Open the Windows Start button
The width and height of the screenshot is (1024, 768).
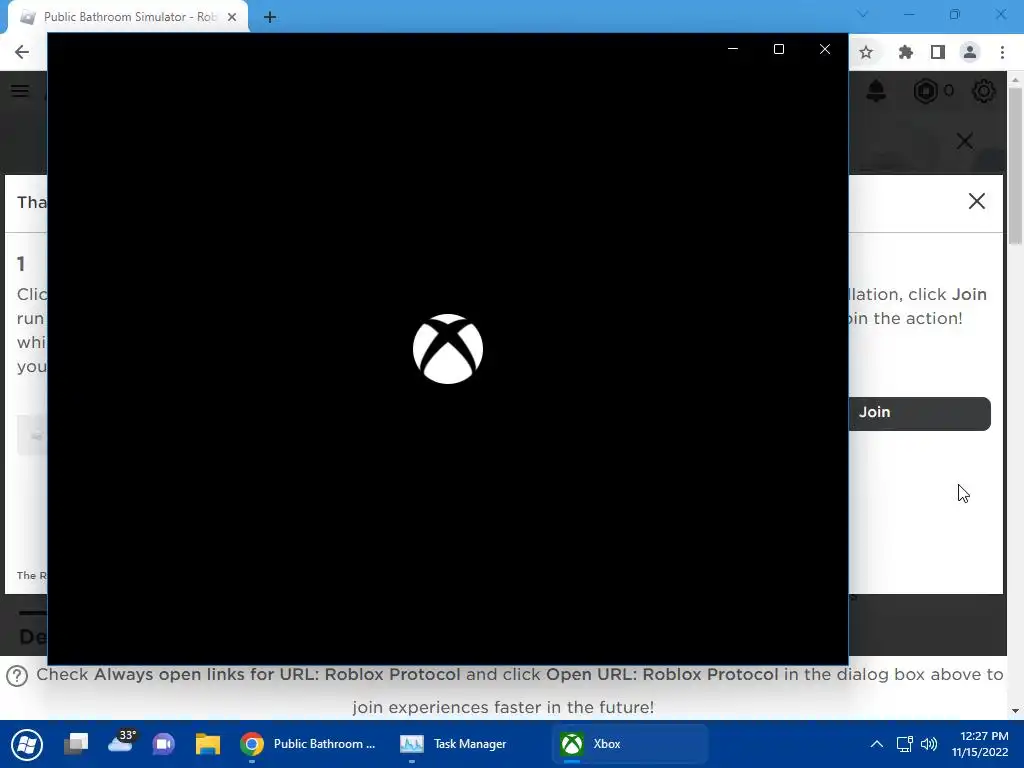coord(27,744)
